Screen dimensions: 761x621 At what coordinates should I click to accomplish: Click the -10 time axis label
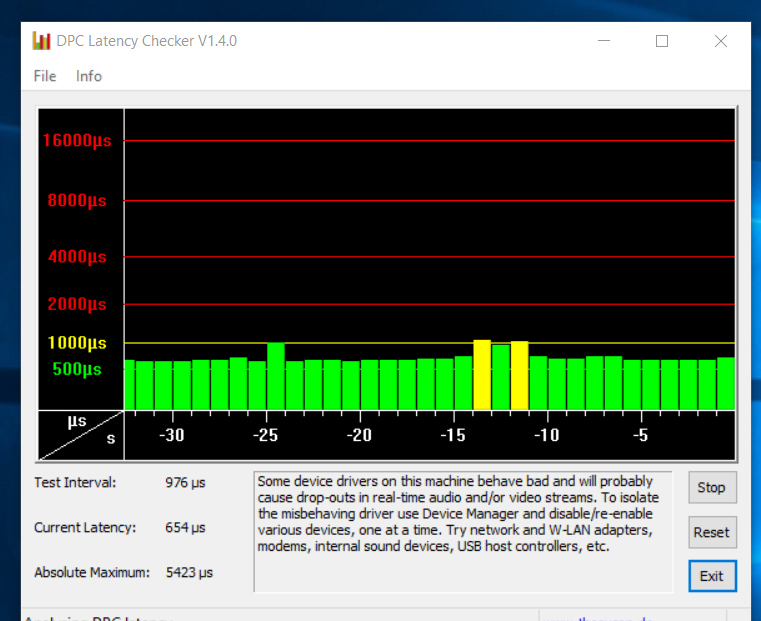click(546, 435)
